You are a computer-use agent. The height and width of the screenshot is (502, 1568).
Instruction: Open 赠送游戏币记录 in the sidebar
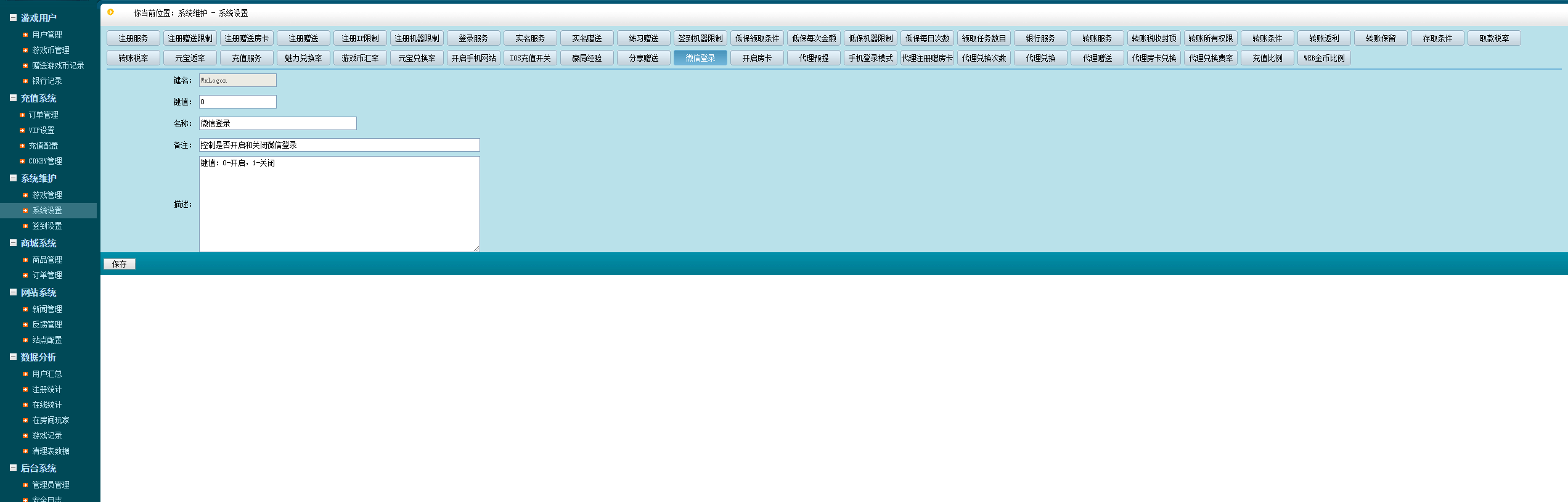58,66
